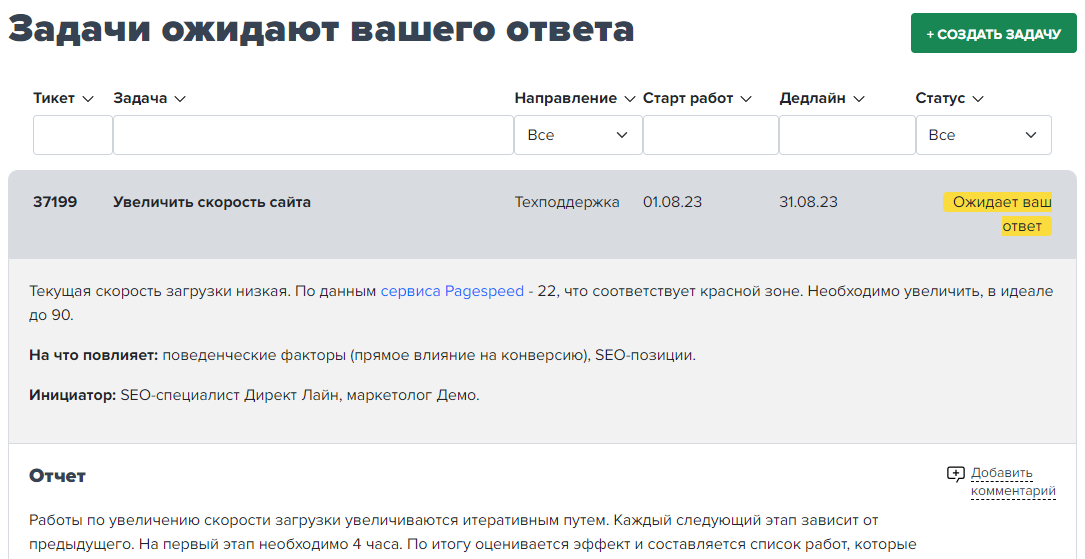The width and height of the screenshot is (1085, 559).
Task: Click the Тикет column sort chevron
Action: 88,99
